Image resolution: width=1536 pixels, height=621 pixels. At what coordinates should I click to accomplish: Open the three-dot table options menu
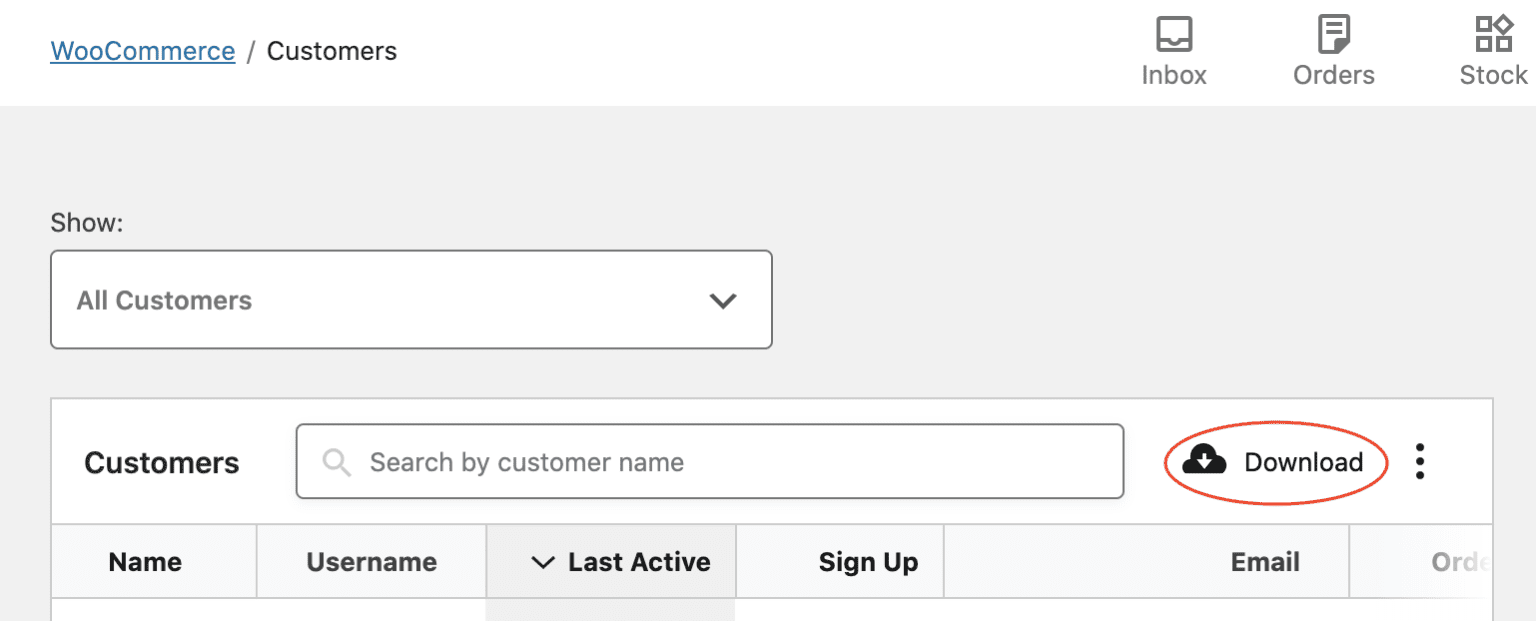[1419, 462]
